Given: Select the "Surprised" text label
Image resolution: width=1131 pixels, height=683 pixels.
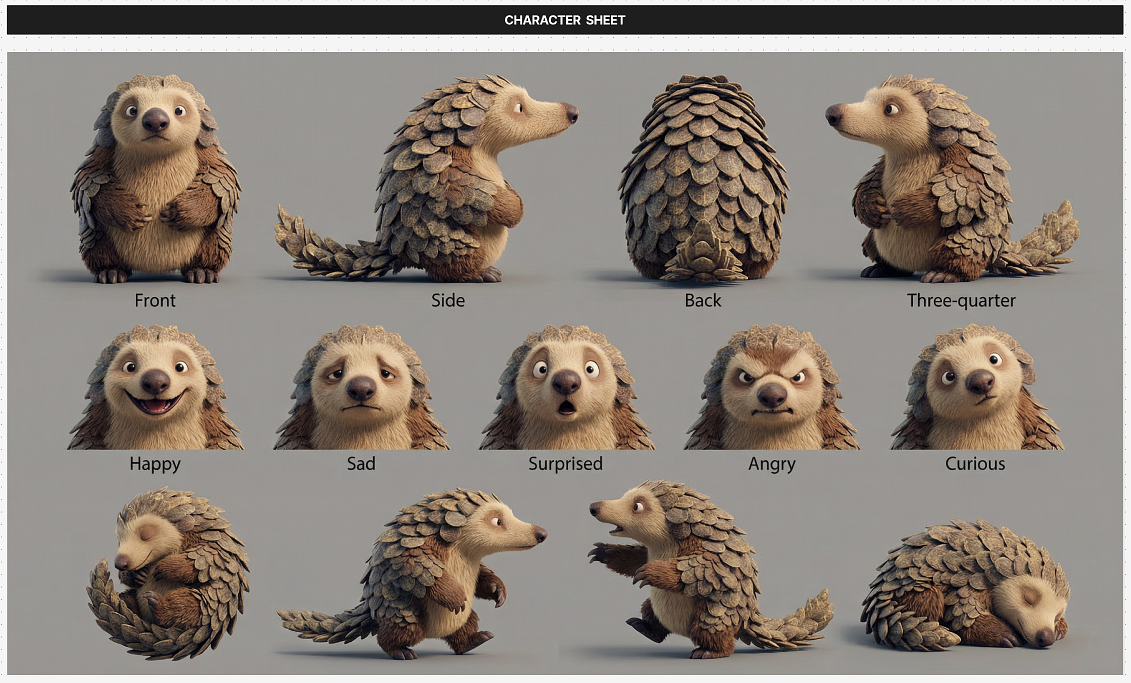Looking at the screenshot, I should coord(566,464).
